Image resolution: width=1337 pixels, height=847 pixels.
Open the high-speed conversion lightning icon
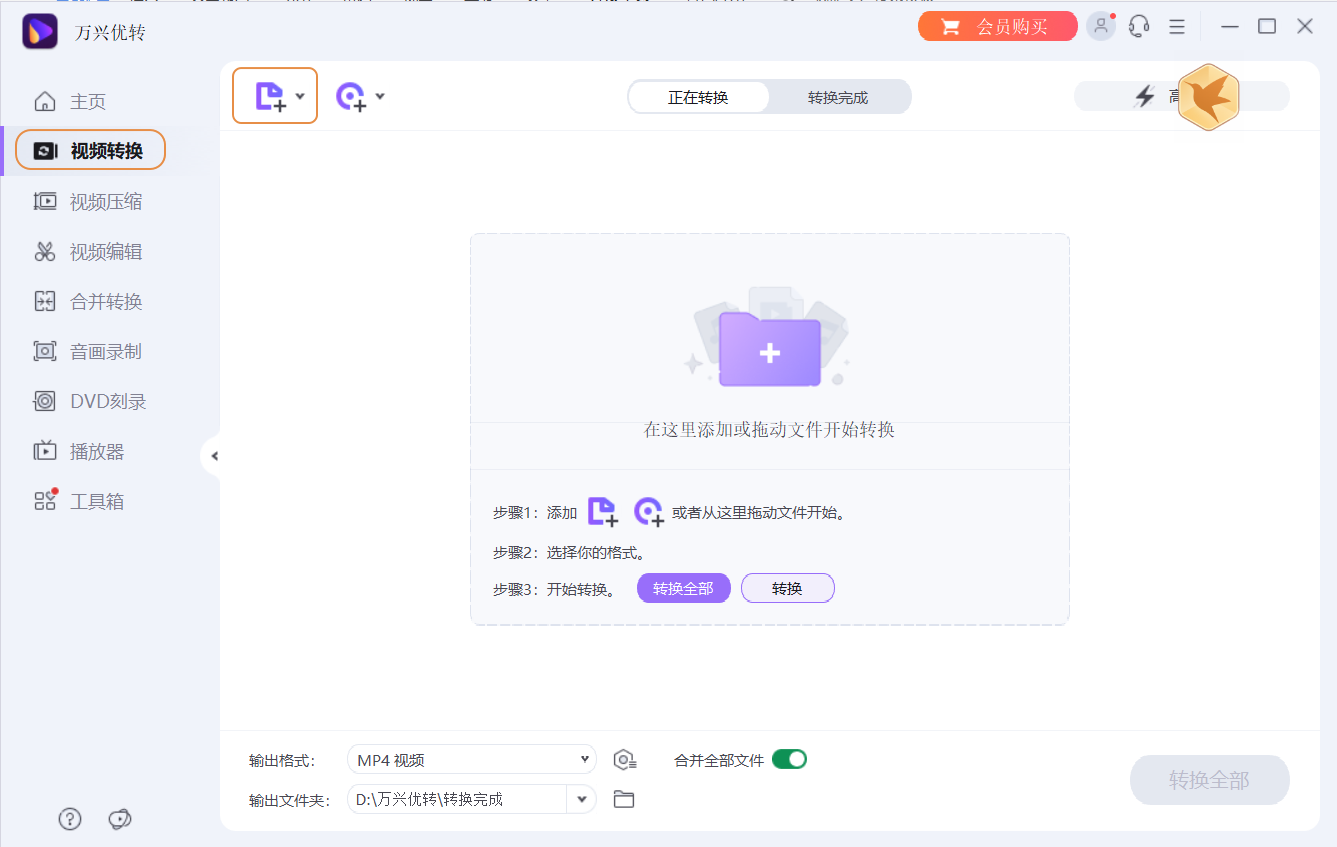click(x=1145, y=96)
